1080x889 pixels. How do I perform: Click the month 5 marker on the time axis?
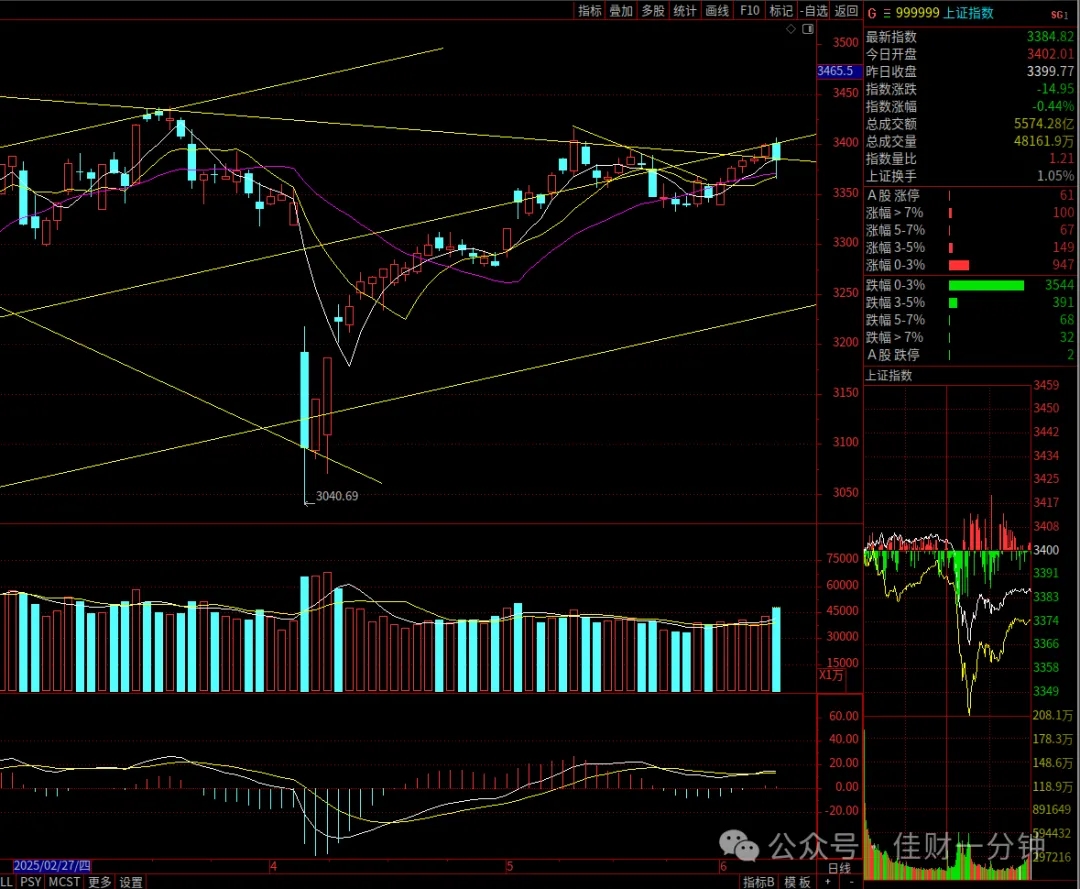point(510,866)
